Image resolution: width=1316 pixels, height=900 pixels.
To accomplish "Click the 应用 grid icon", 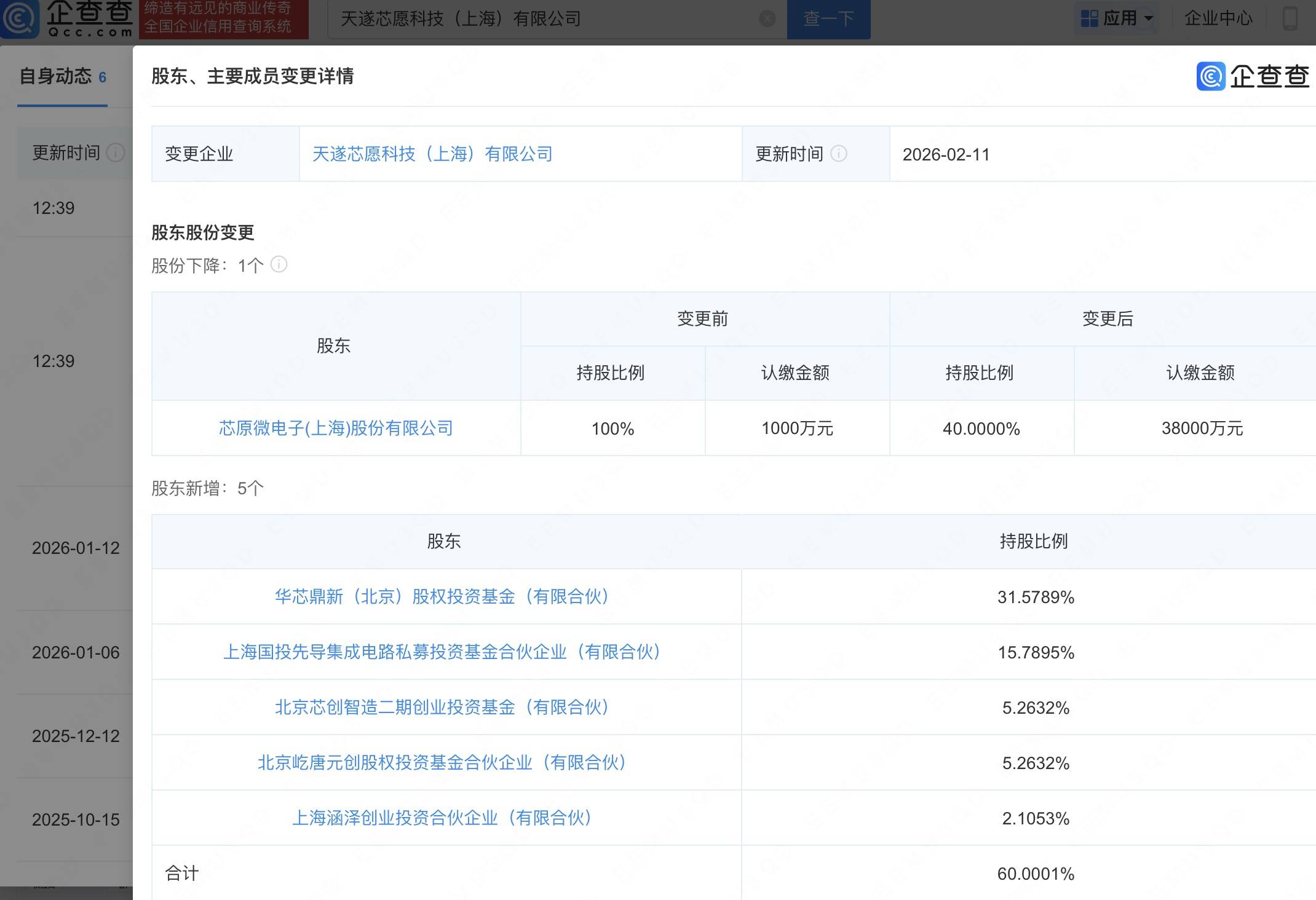I will [1089, 18].
